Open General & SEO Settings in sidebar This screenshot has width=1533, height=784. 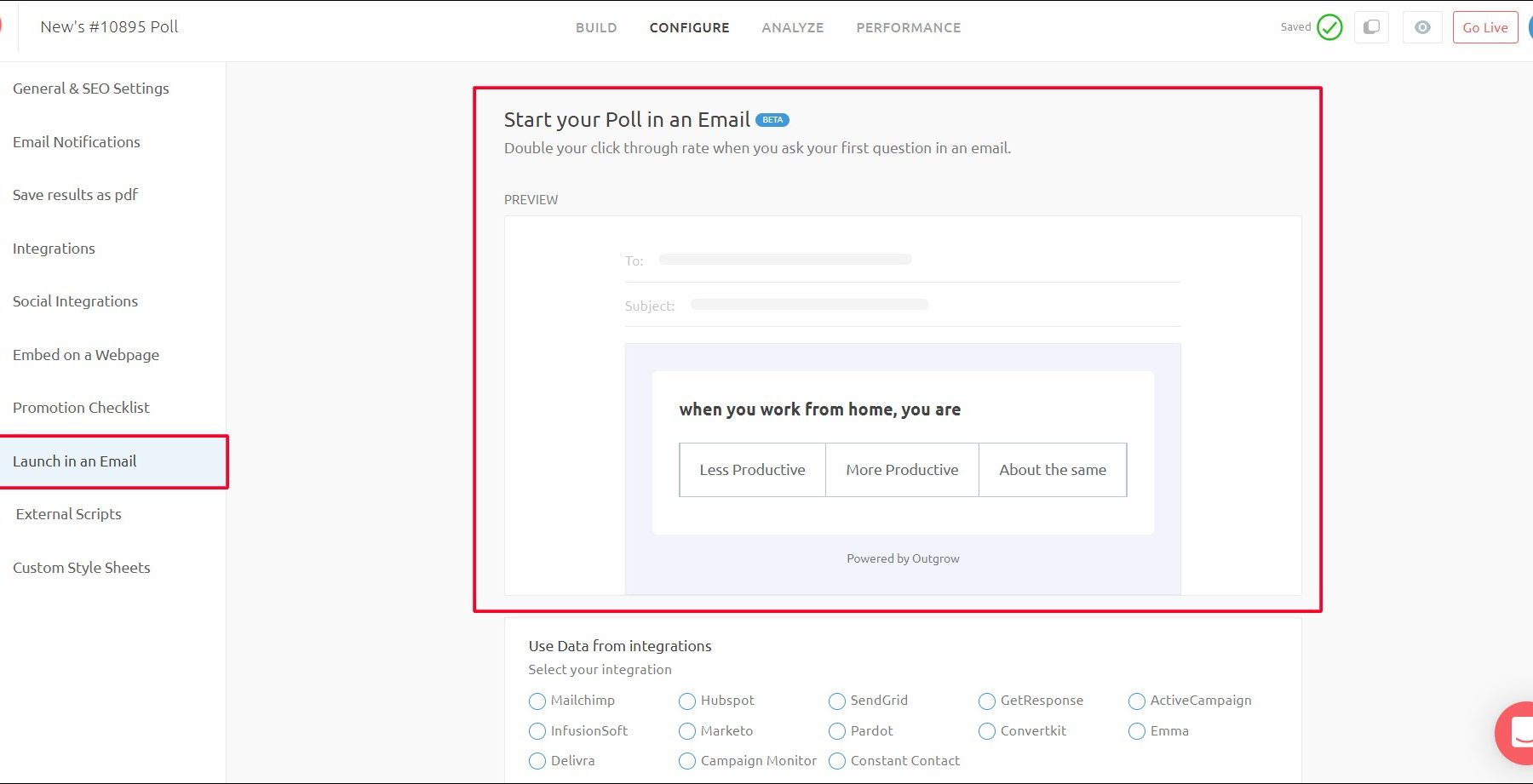[x=91, y=89]
